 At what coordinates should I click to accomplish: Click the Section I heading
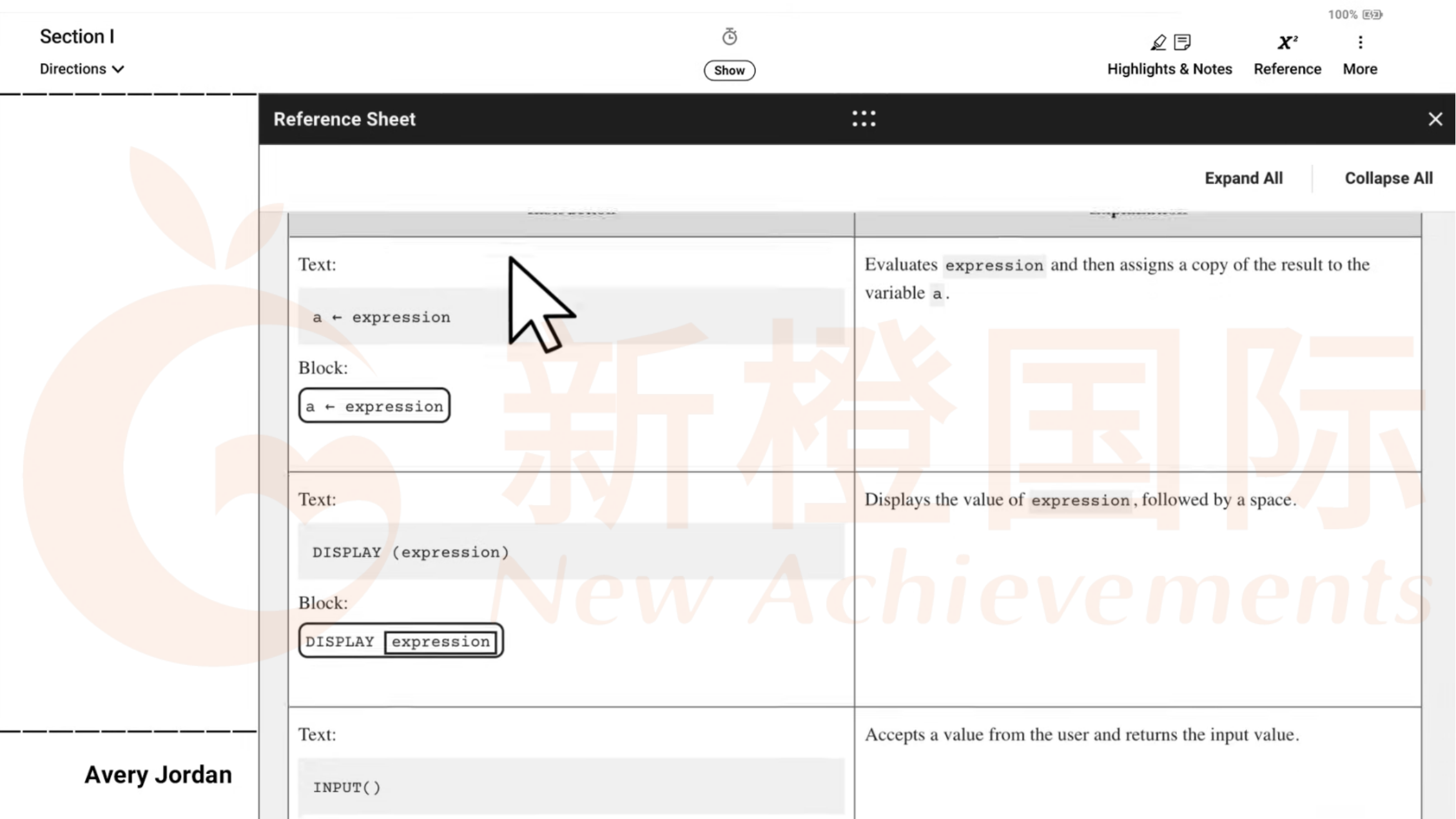(x=77, y=36)
